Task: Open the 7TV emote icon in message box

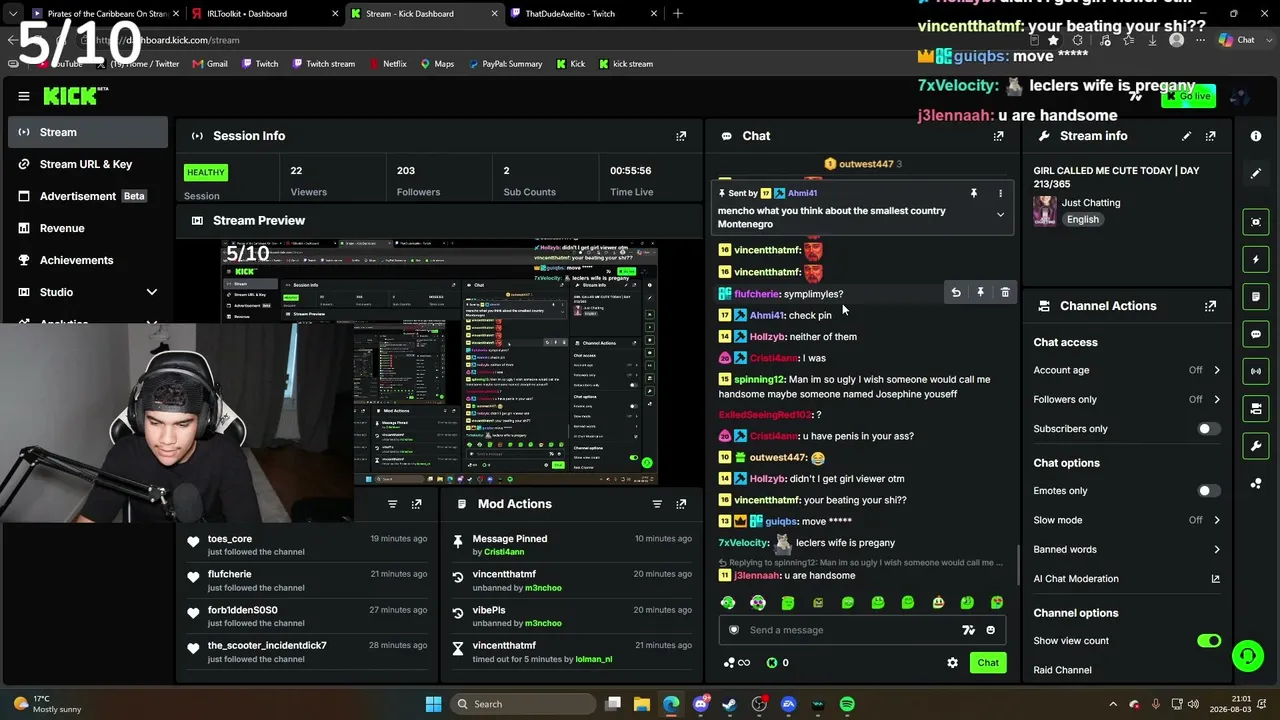Action: (968, 630)
